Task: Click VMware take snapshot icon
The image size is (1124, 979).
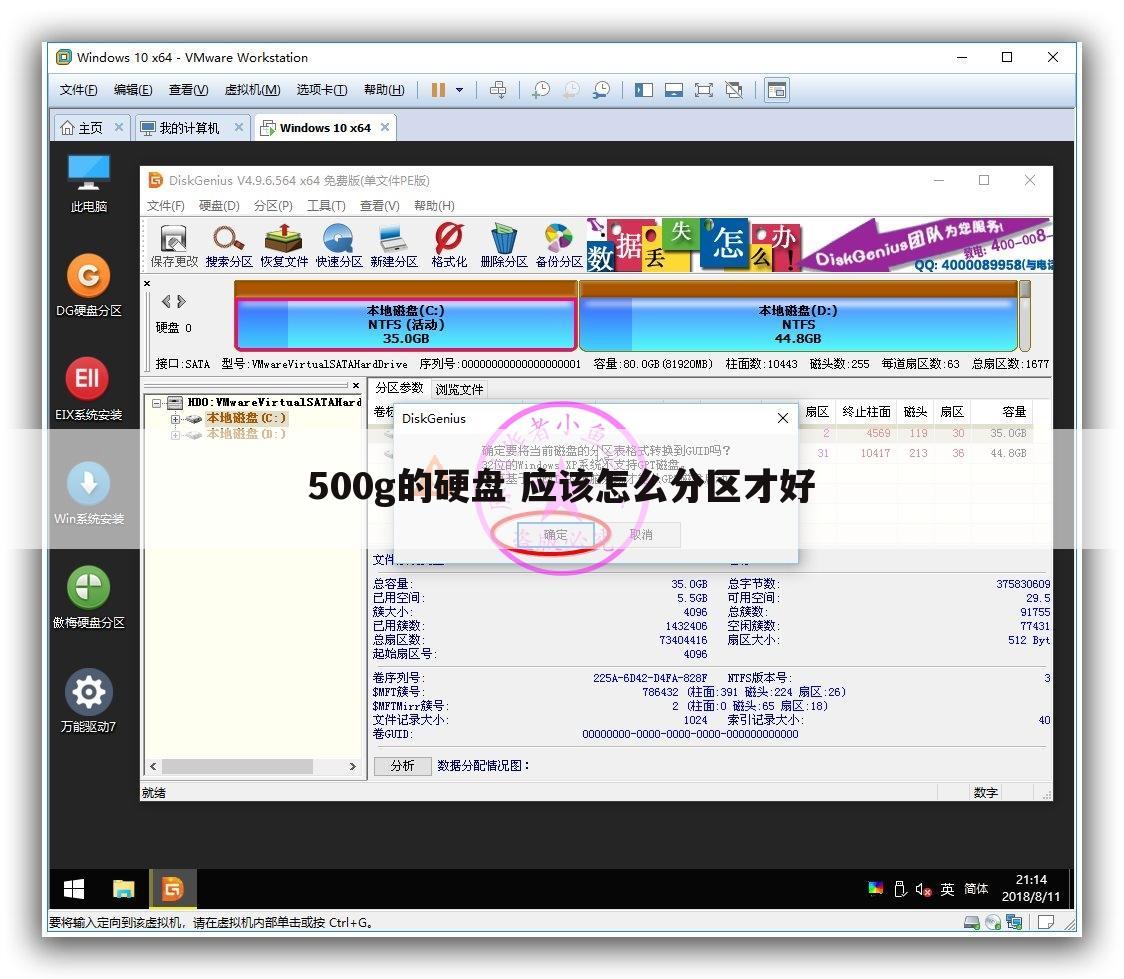Action: pyautogui.click(x=541, y=90)
